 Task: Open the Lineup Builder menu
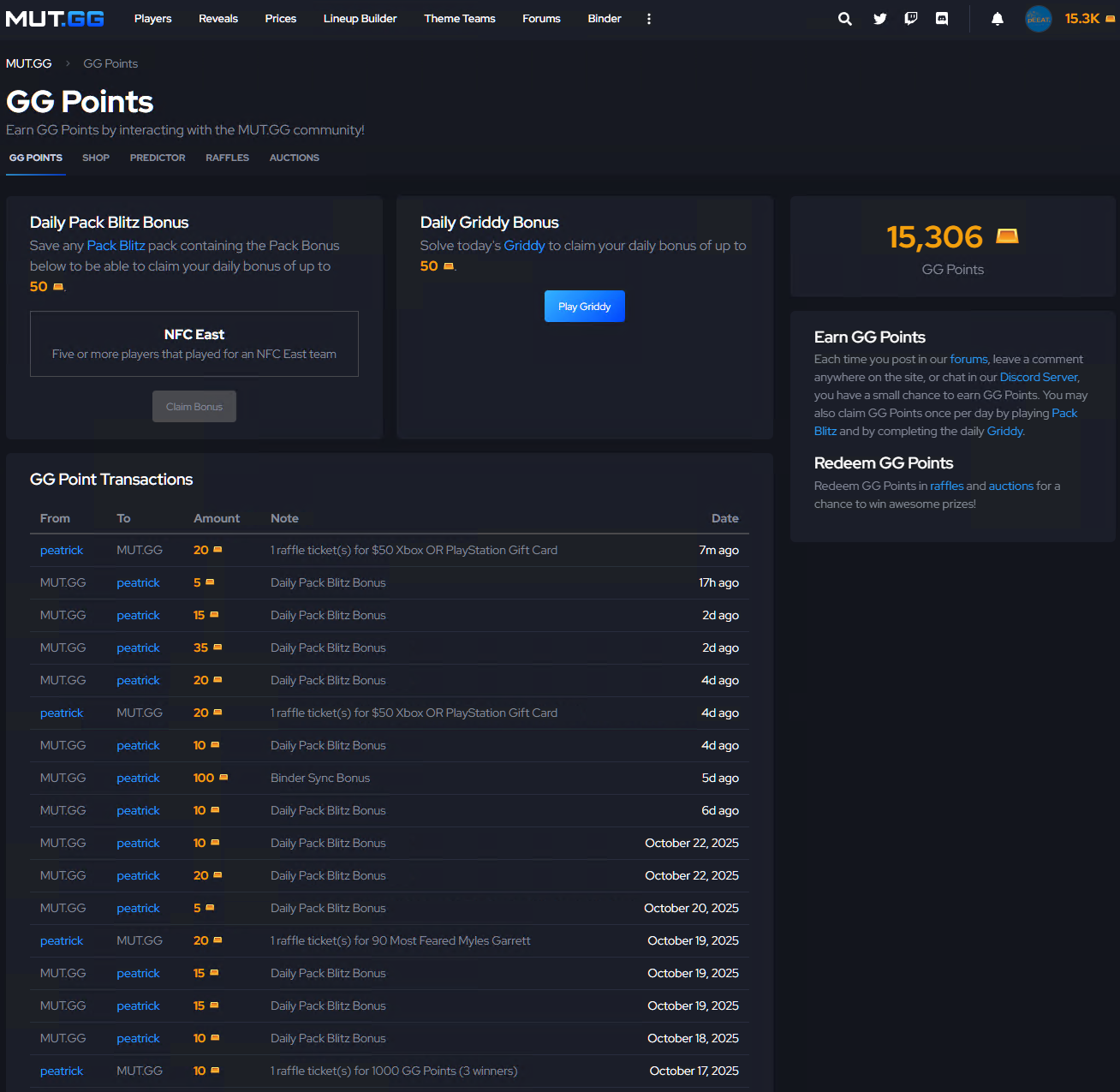360,19
